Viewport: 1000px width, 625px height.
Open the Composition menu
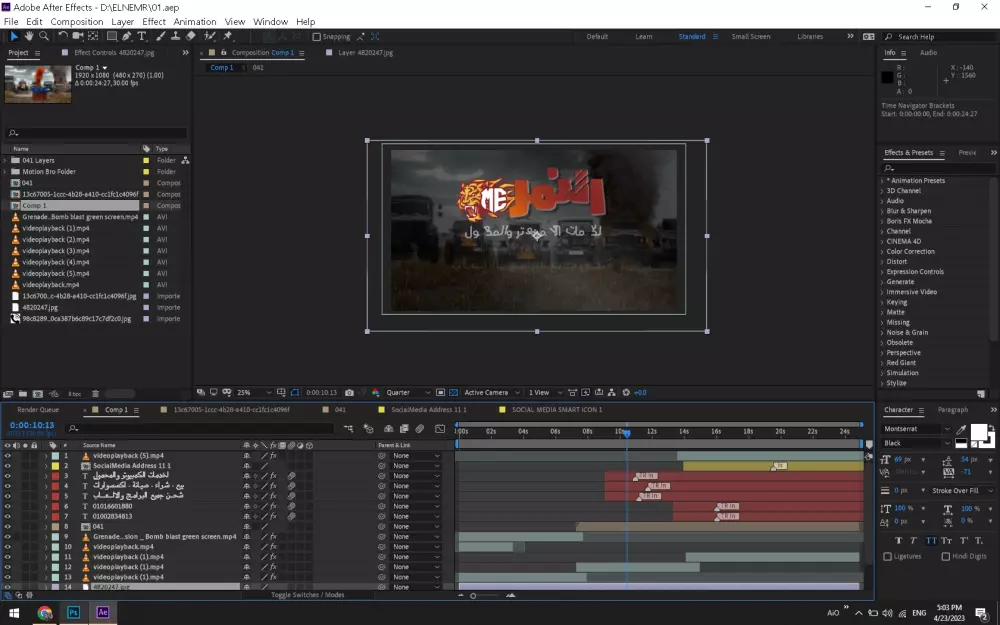pos(76,21)
